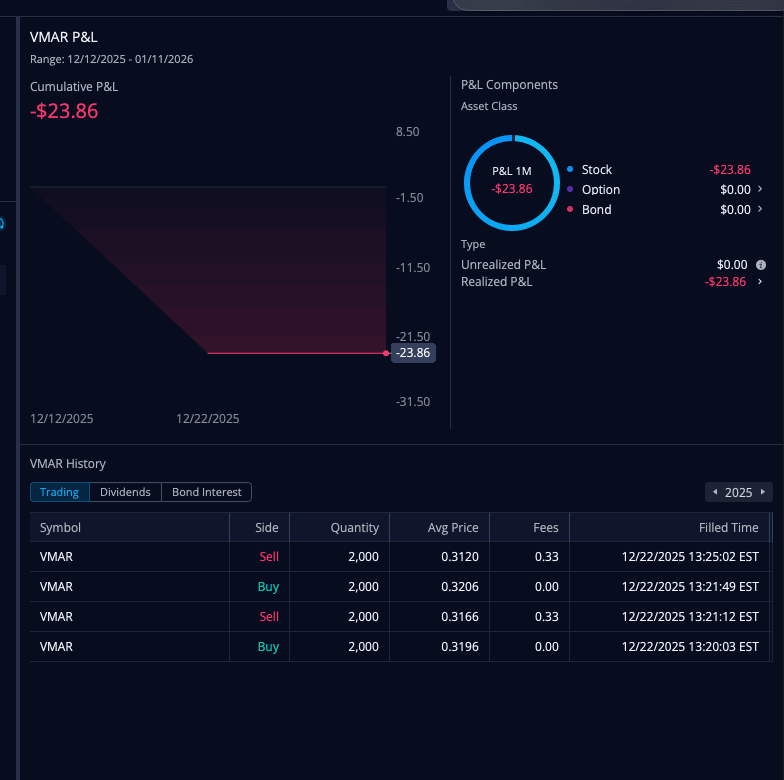Select the Trading tab
The width and height of the screenshot is (784, 780).
(60, 492)
